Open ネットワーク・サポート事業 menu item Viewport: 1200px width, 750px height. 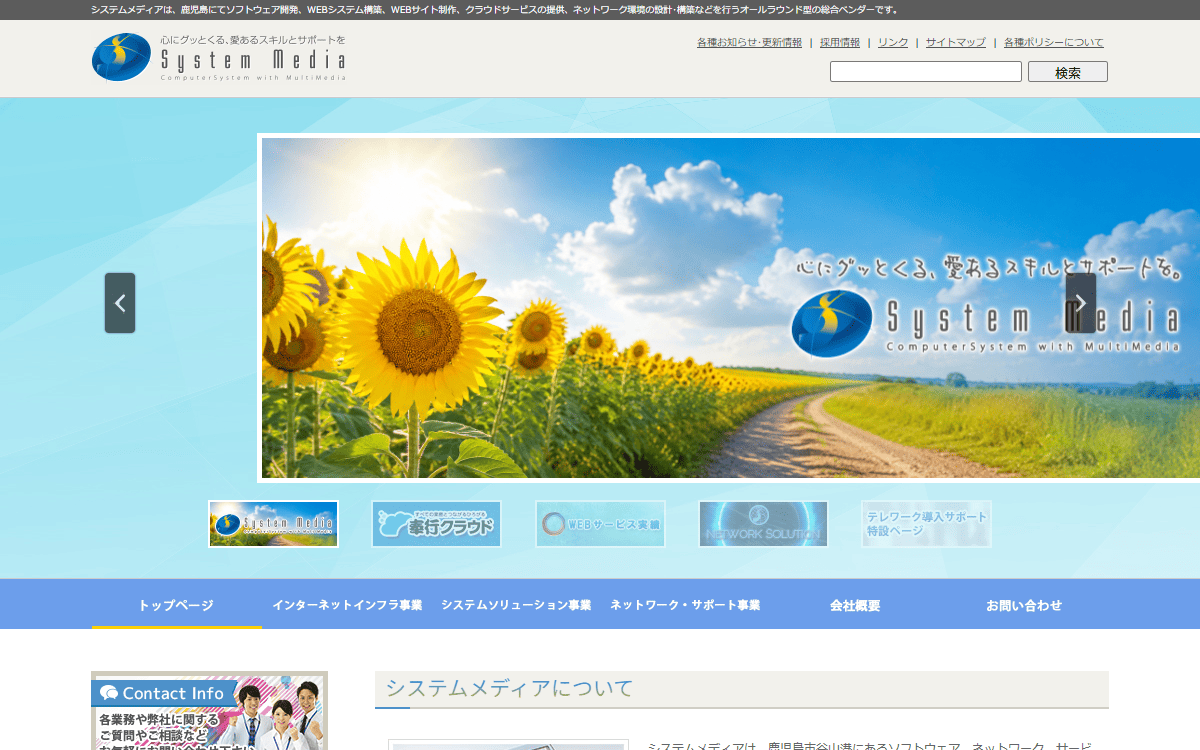pos(685,605)
